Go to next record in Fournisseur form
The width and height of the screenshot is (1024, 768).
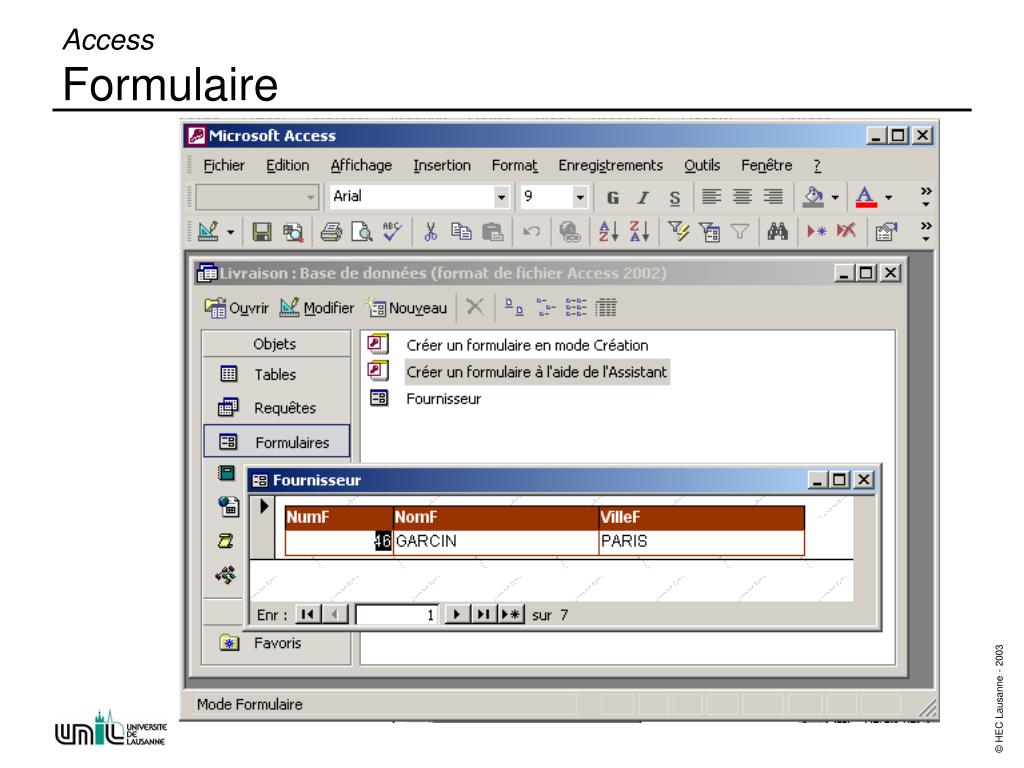click(x=456, y=615)
